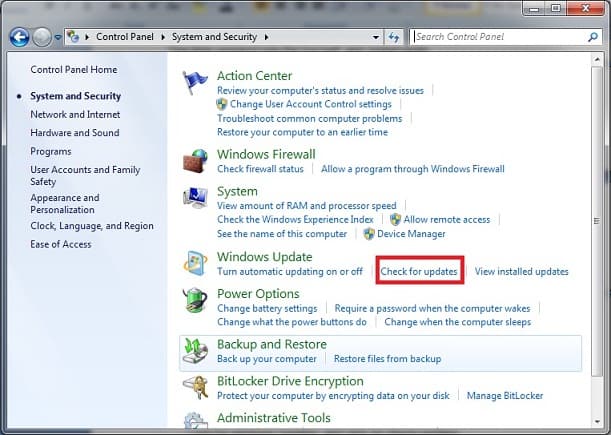Click the Control Panel icon in address bar

(73, 37)
